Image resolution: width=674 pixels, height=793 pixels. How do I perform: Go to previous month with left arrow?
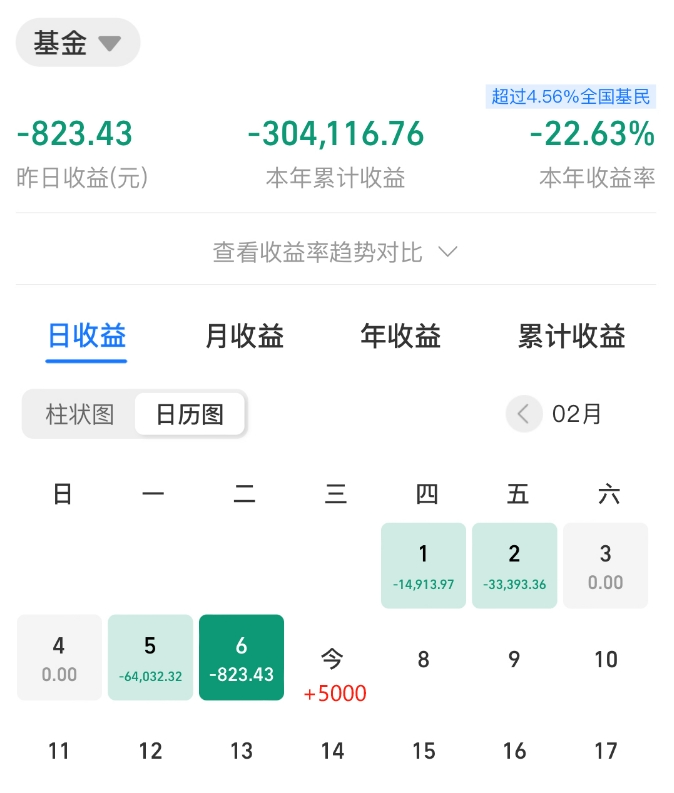[524, 414]
